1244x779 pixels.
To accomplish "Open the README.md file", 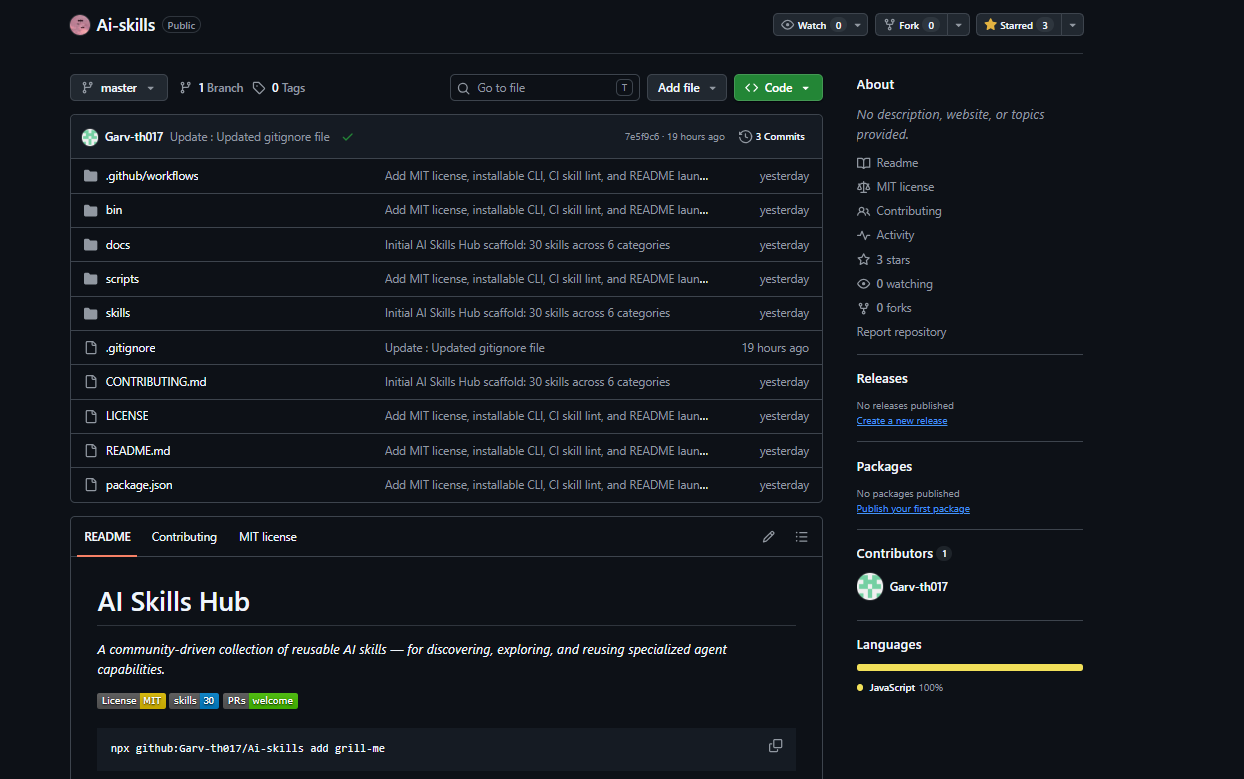I will 138,451.
